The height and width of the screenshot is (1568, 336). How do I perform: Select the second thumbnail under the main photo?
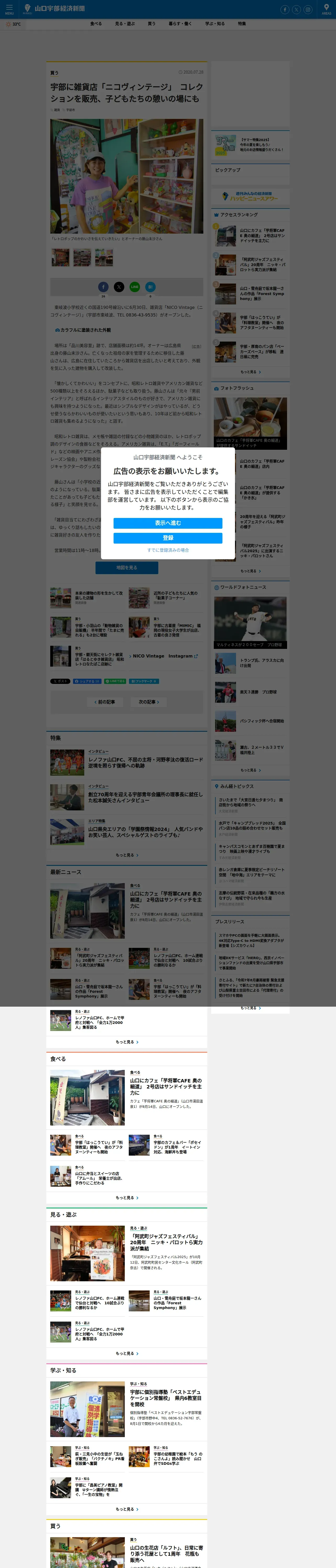tap(82, 257)
